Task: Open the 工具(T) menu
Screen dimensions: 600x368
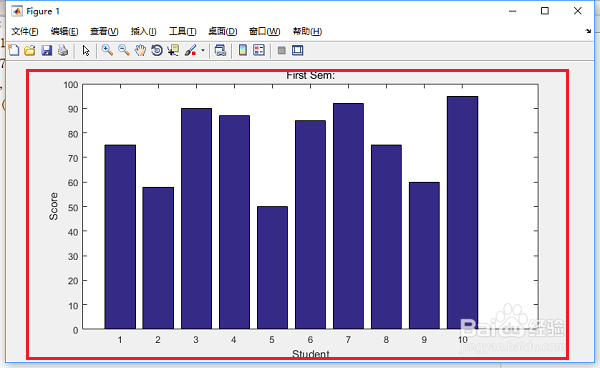Action: point(183,31)
